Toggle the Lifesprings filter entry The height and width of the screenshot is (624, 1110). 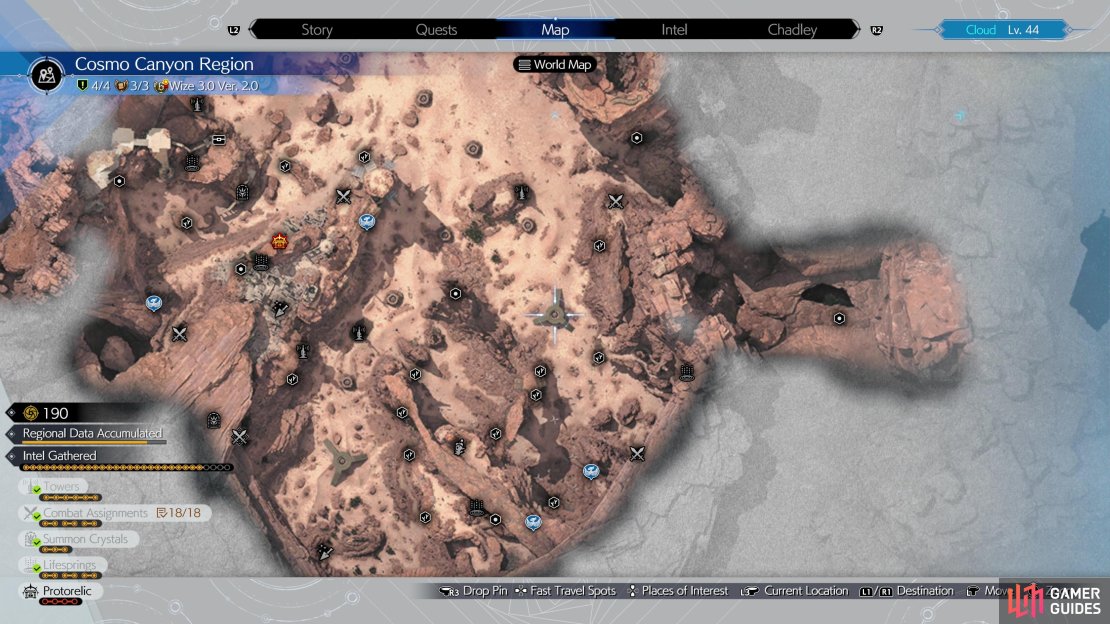(62, 565)
